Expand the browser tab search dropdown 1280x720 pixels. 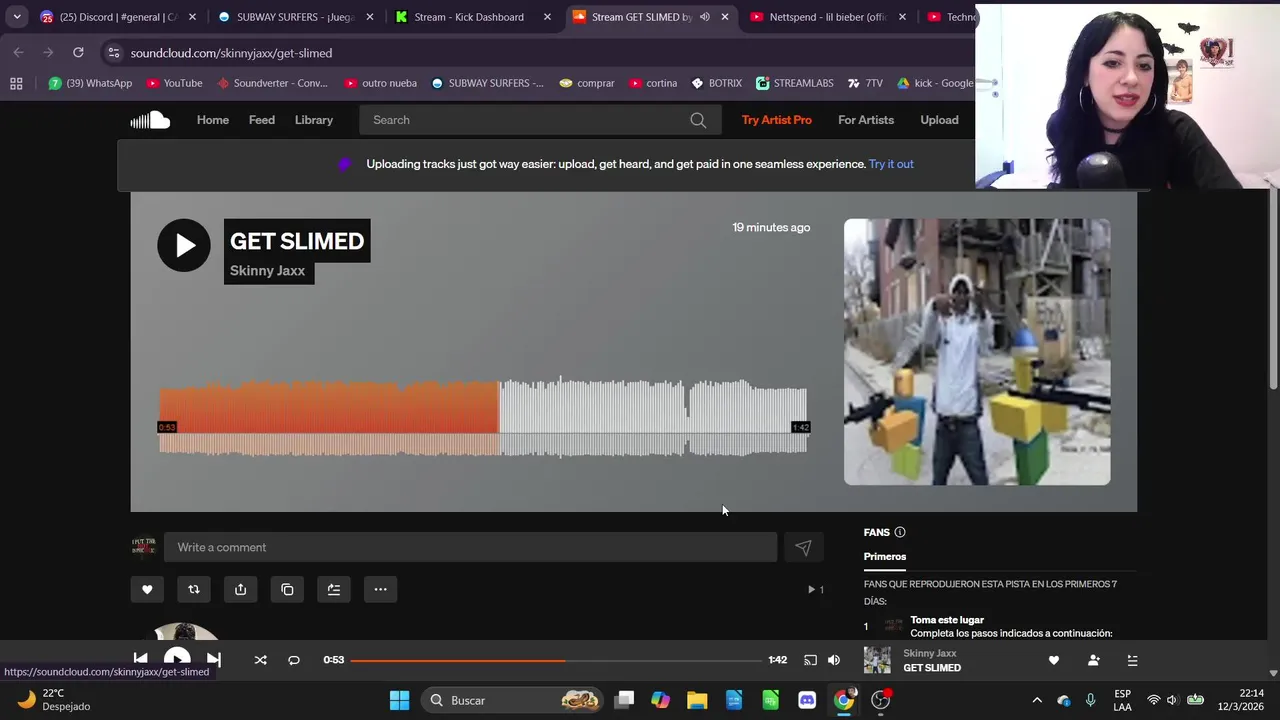pyautogui.click(x=17, y=17)
